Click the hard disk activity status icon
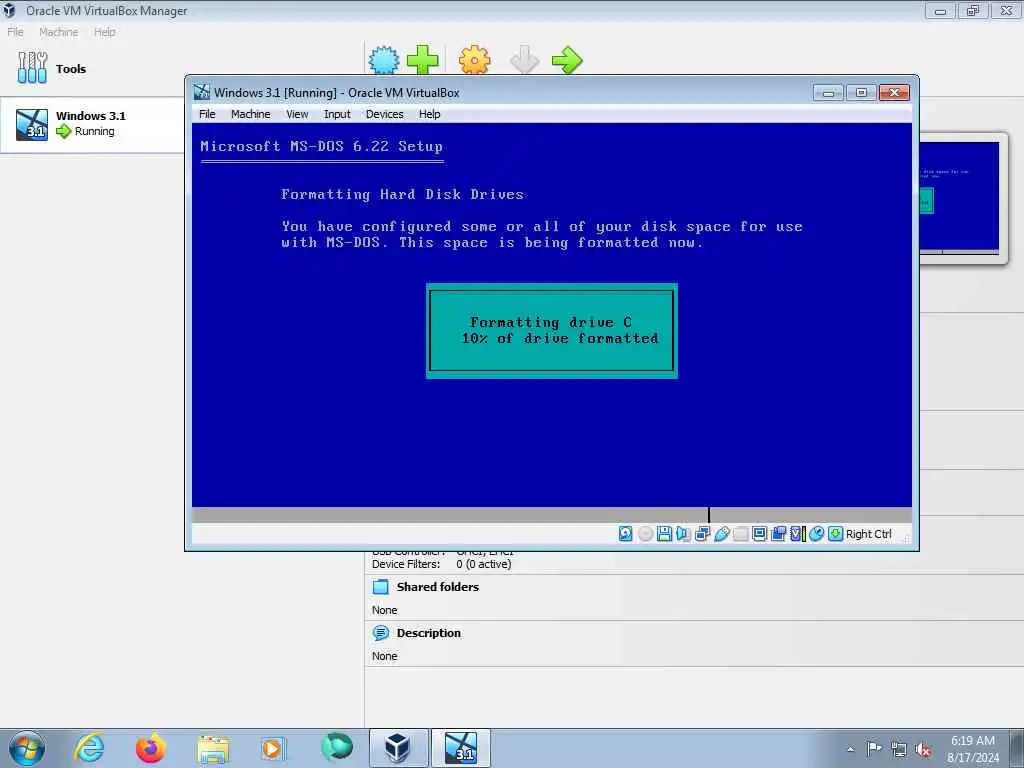1024x768 pixels. click(626, 534)
